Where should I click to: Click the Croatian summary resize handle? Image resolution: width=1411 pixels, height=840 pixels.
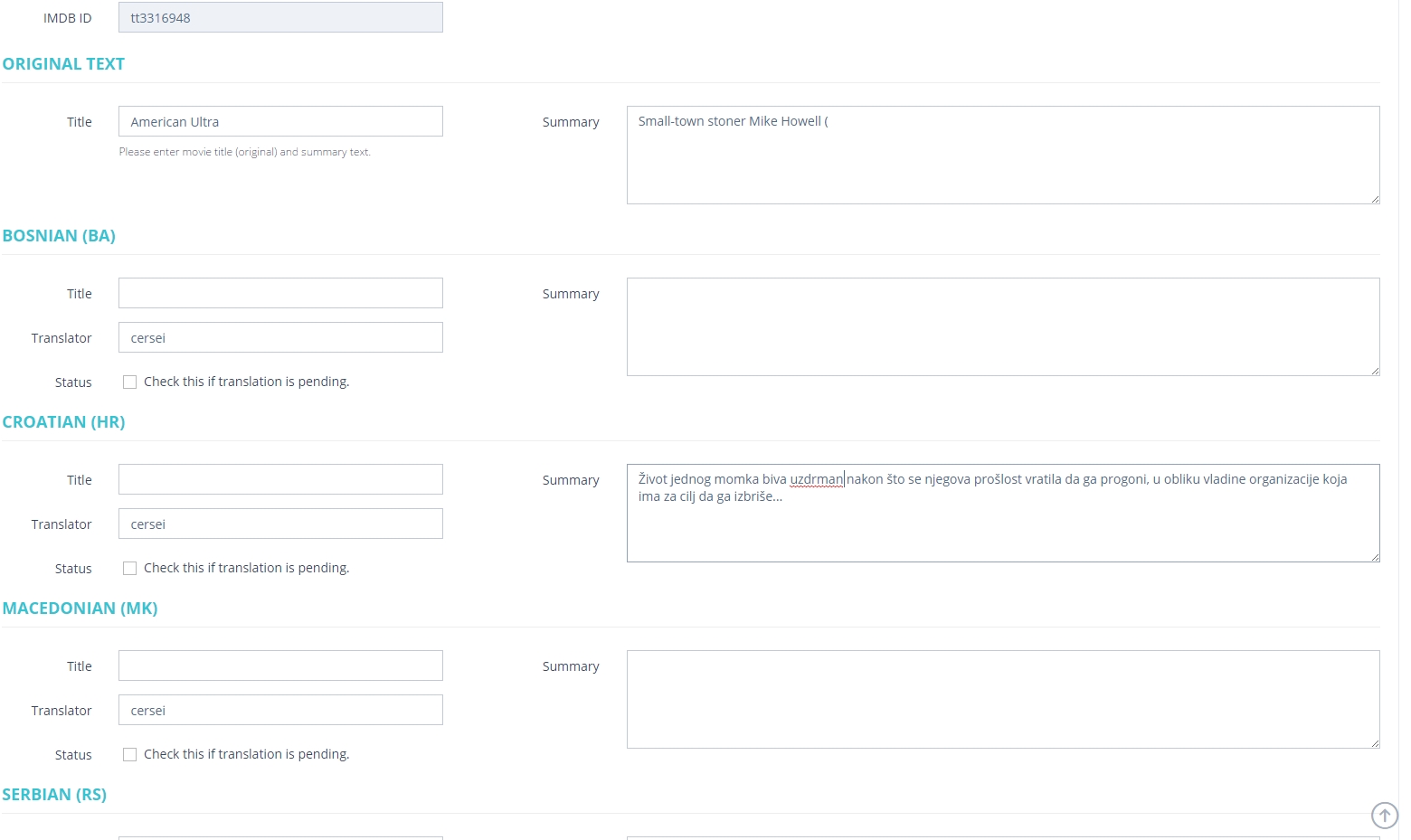click(1375, 557)
